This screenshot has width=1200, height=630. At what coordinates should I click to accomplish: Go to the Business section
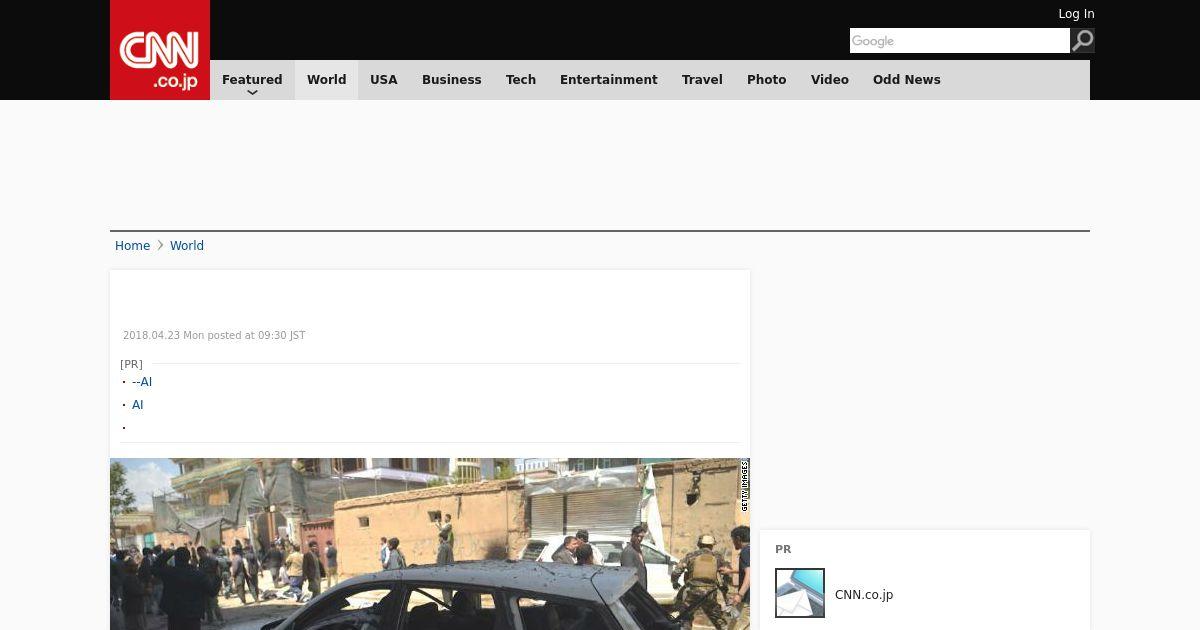[452, 80]
